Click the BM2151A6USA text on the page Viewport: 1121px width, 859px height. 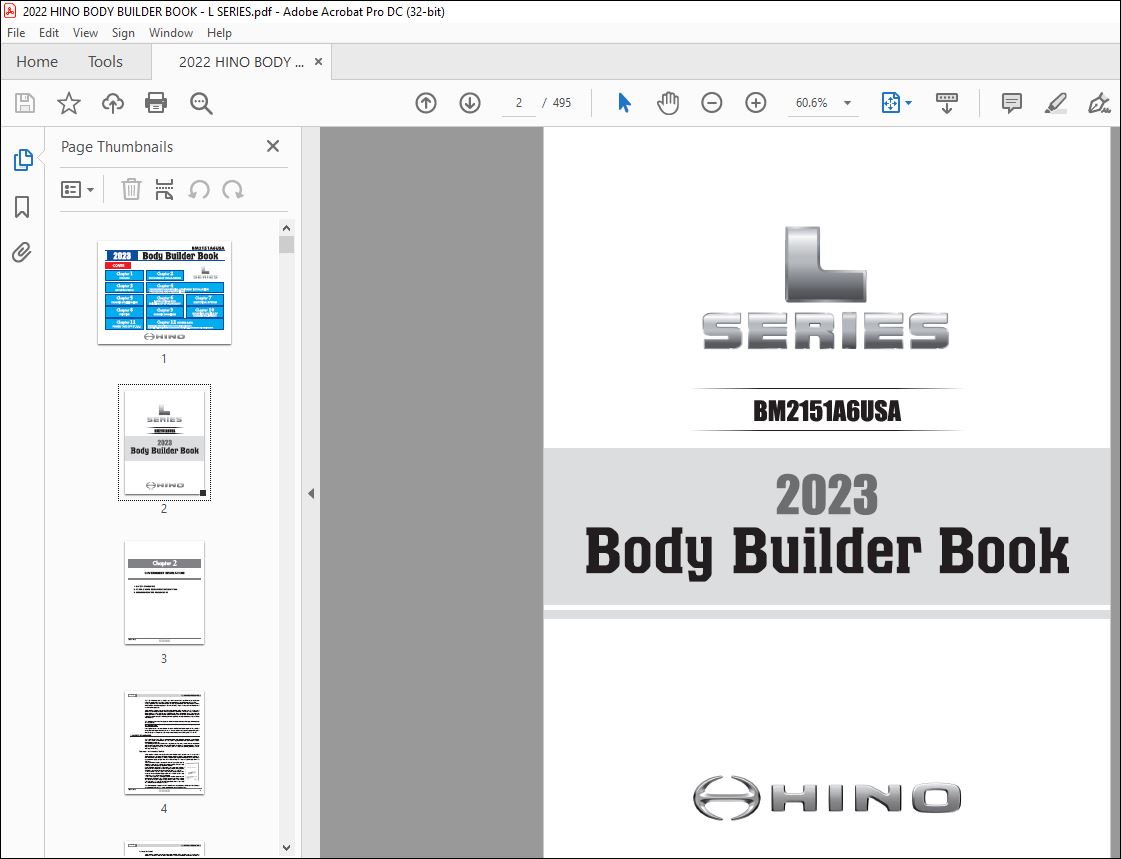click(x=827, y=411)
